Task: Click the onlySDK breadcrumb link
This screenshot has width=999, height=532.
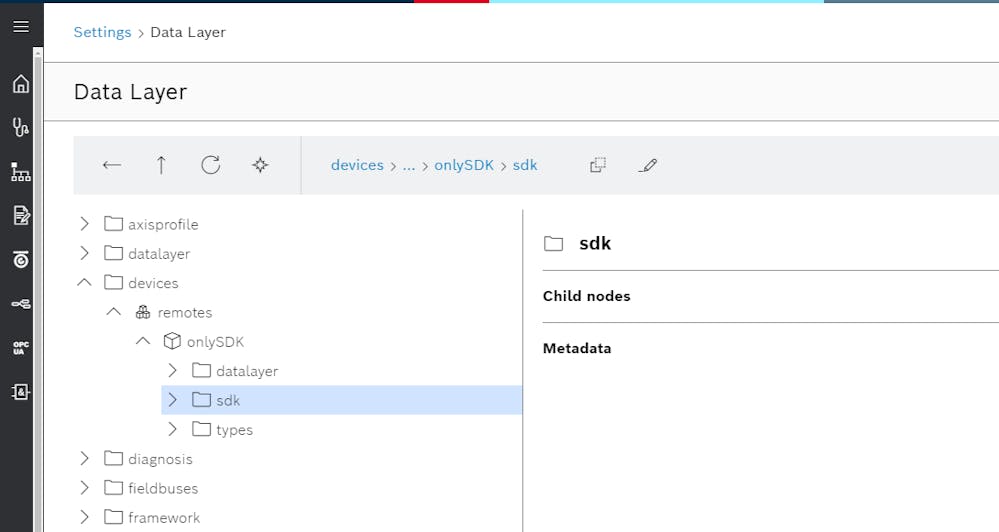Action: click(464, 165)
